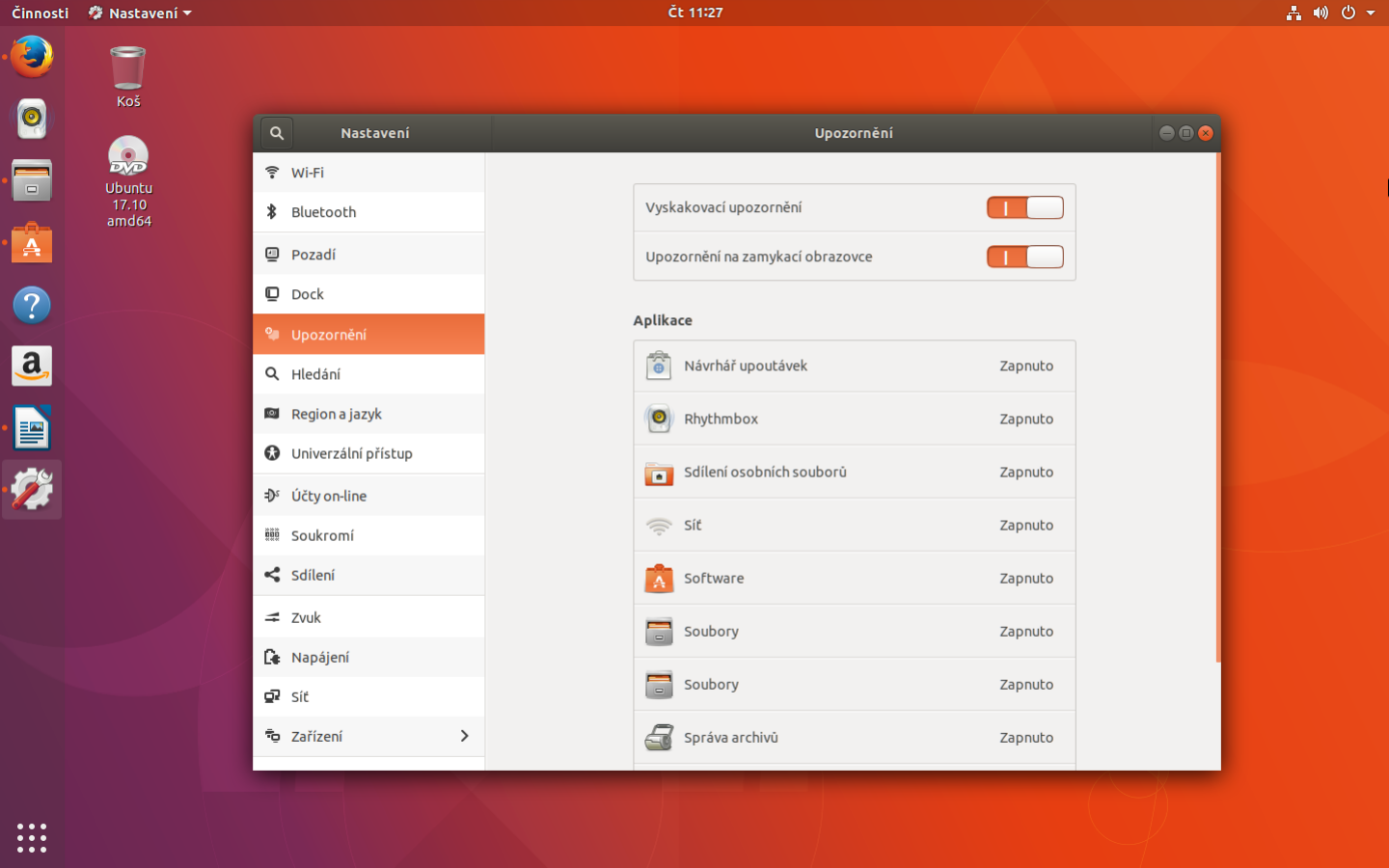
Task: Click the Rhythmbox application icon
Action: (x=659, y=419)
